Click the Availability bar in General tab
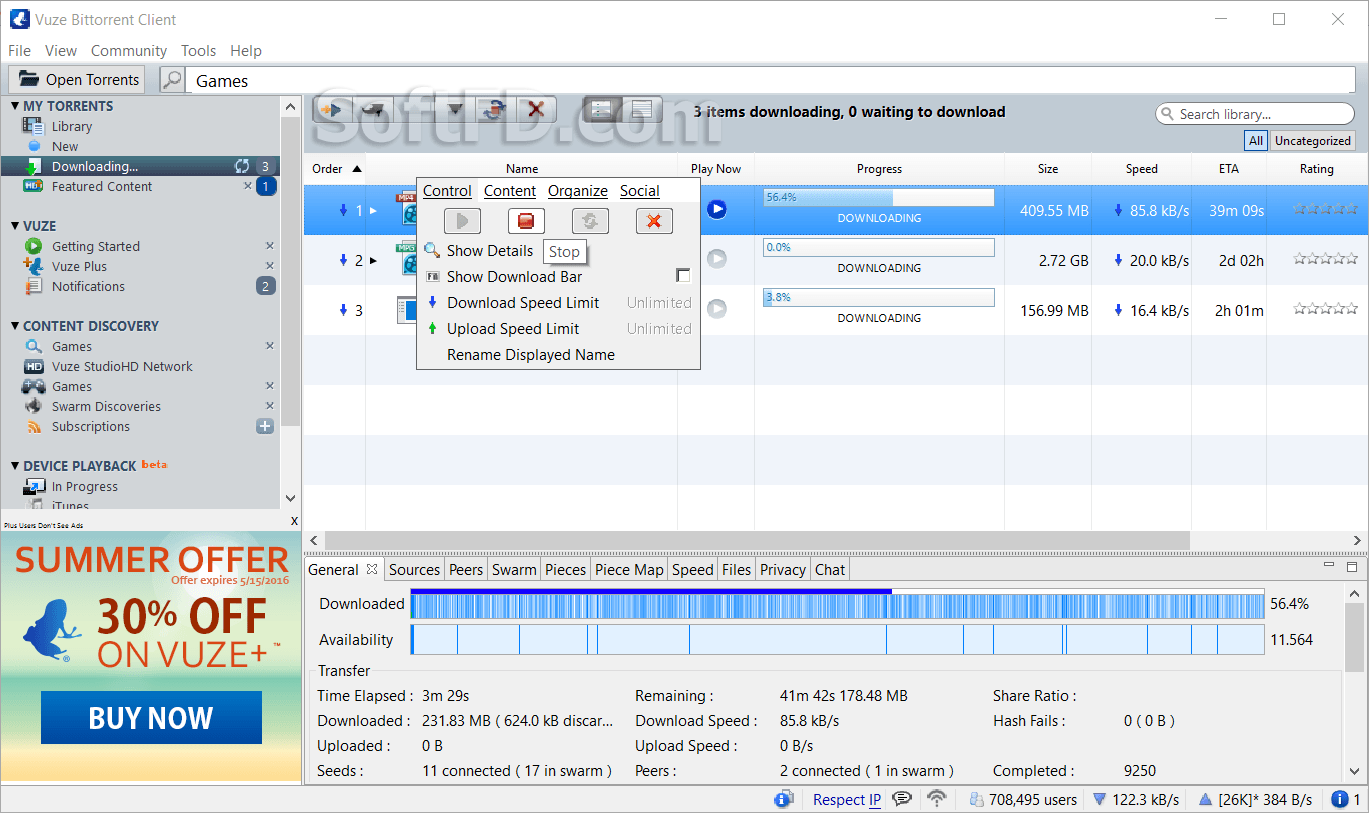1369x813 pixels. (838, 640)
